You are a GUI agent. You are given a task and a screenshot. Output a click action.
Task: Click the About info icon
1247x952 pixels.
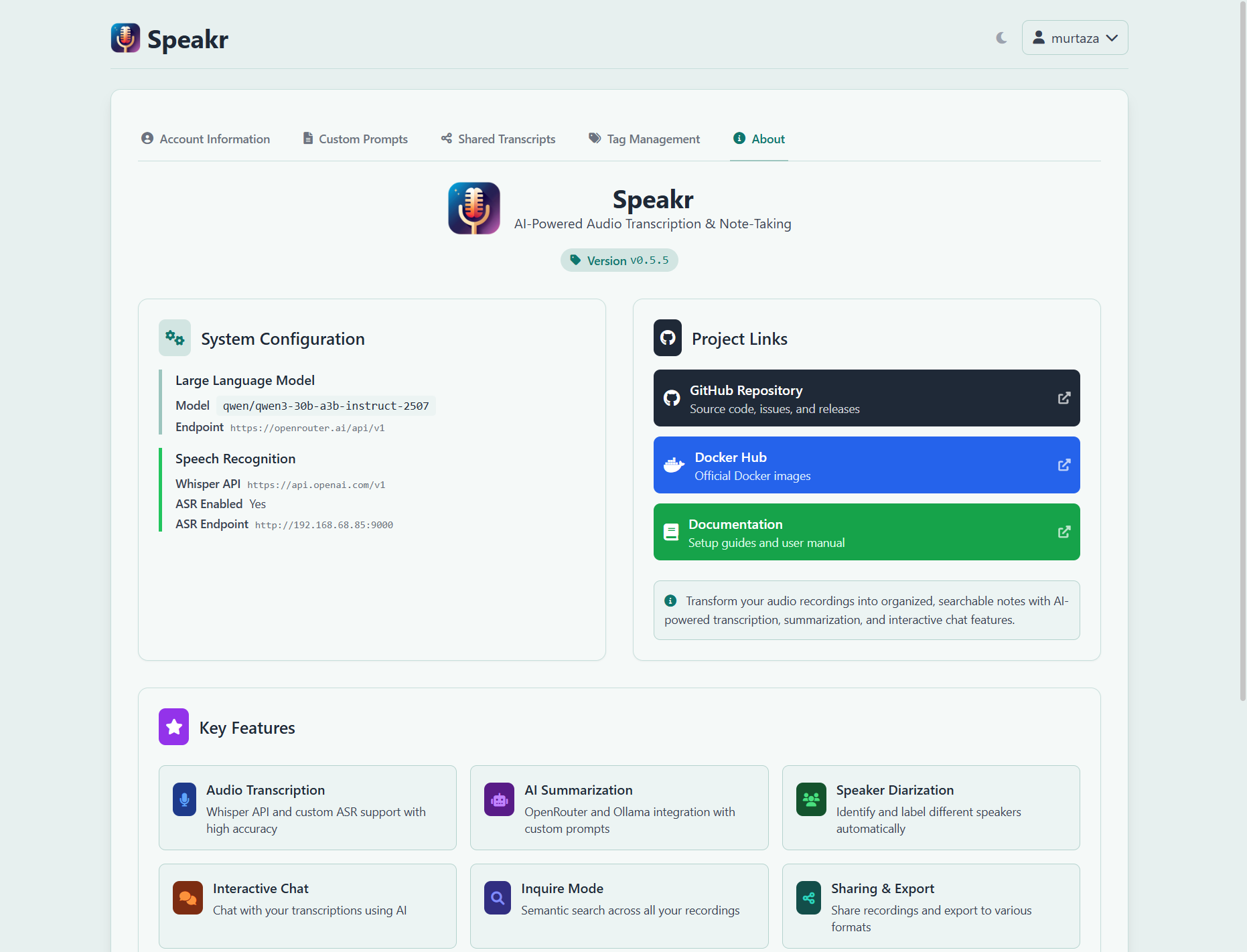[739, 138]
